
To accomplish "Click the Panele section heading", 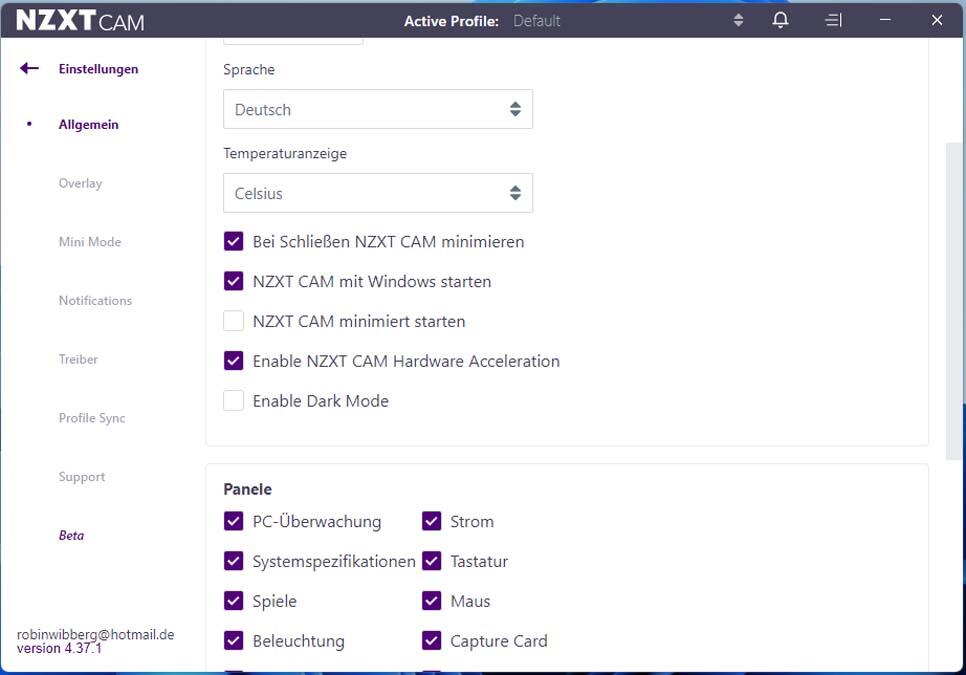I will [248, 489].
